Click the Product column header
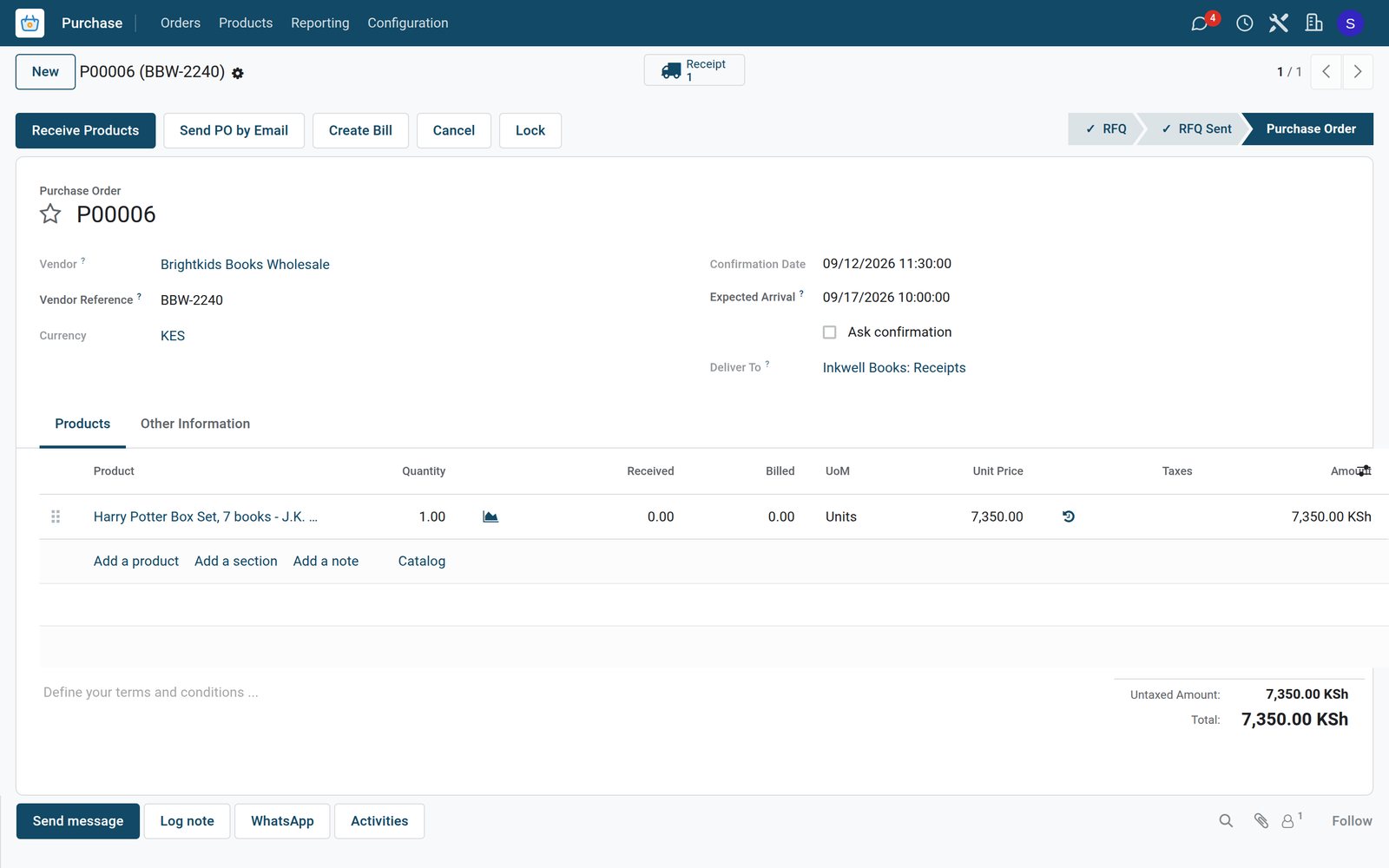 tap(114, 471)
